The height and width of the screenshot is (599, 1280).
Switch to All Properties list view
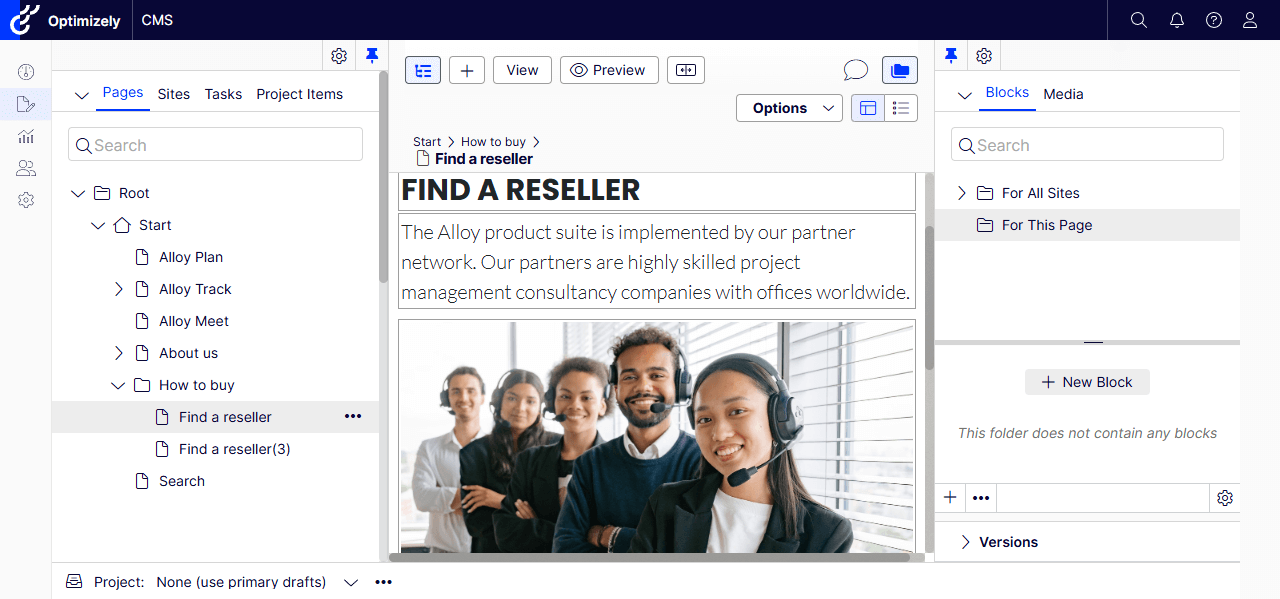(901, 108)
